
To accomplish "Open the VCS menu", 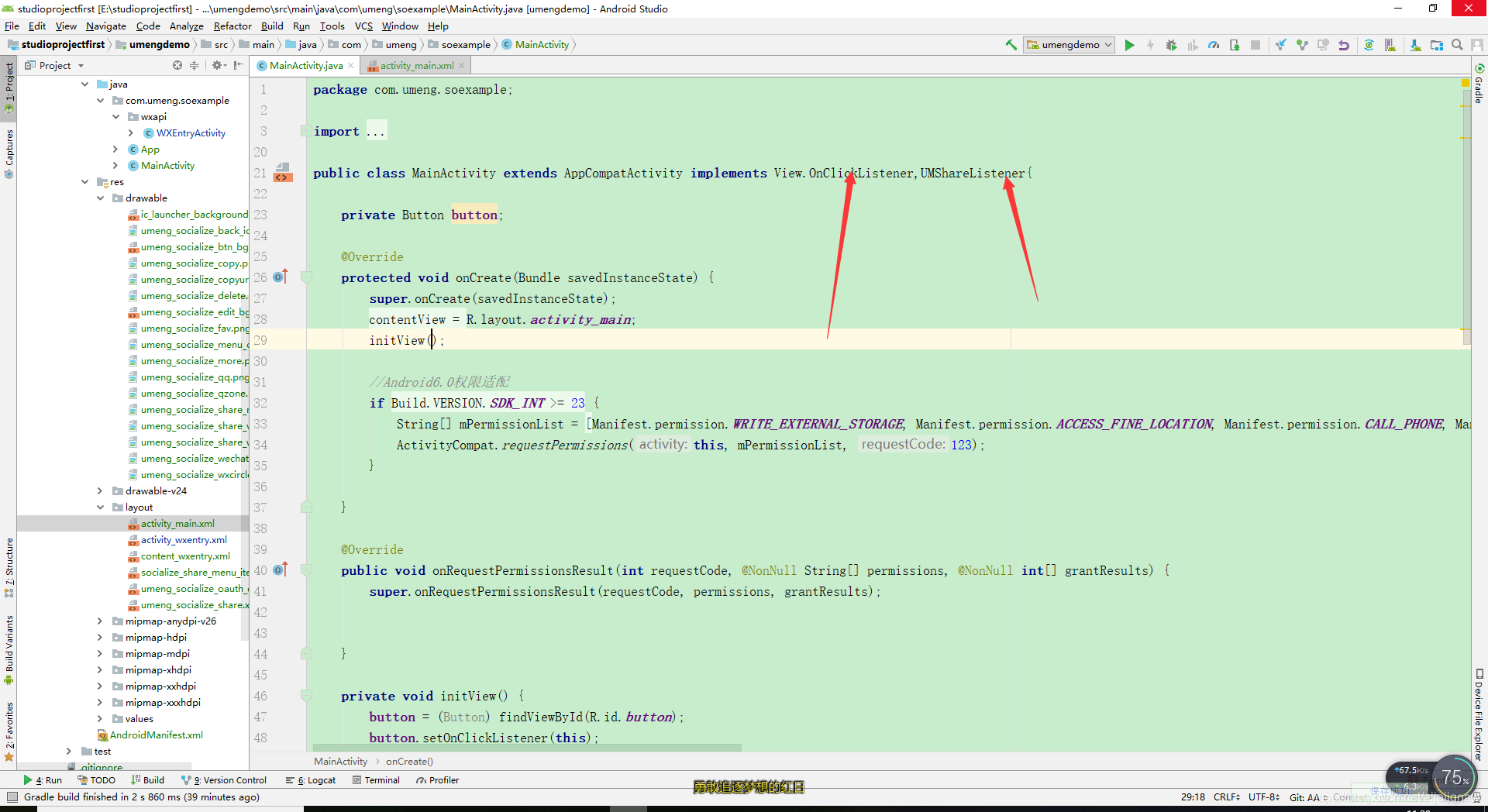I will (x=363, y=26).
